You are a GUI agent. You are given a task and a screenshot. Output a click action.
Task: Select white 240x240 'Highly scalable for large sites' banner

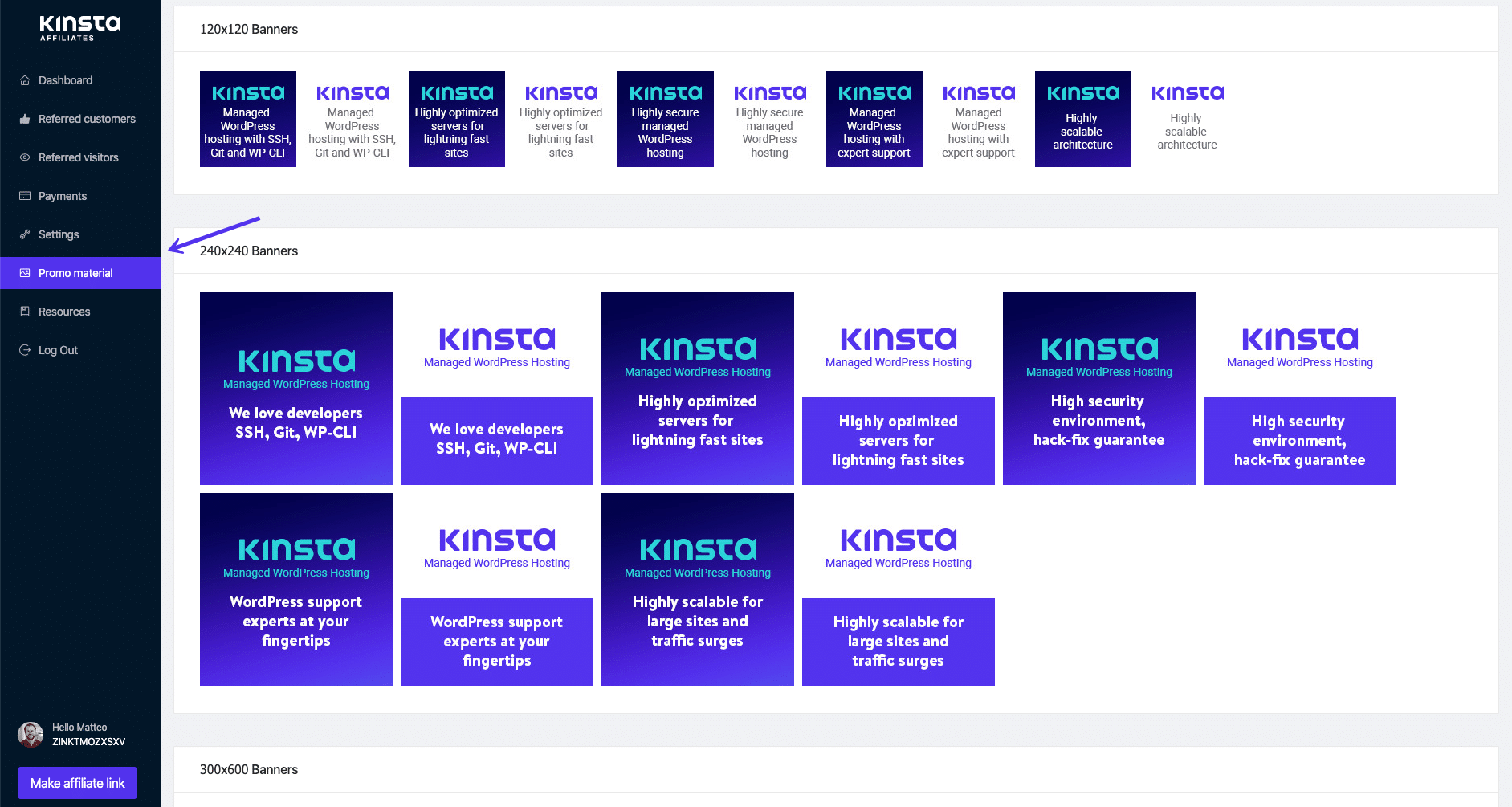pos(898,589)
